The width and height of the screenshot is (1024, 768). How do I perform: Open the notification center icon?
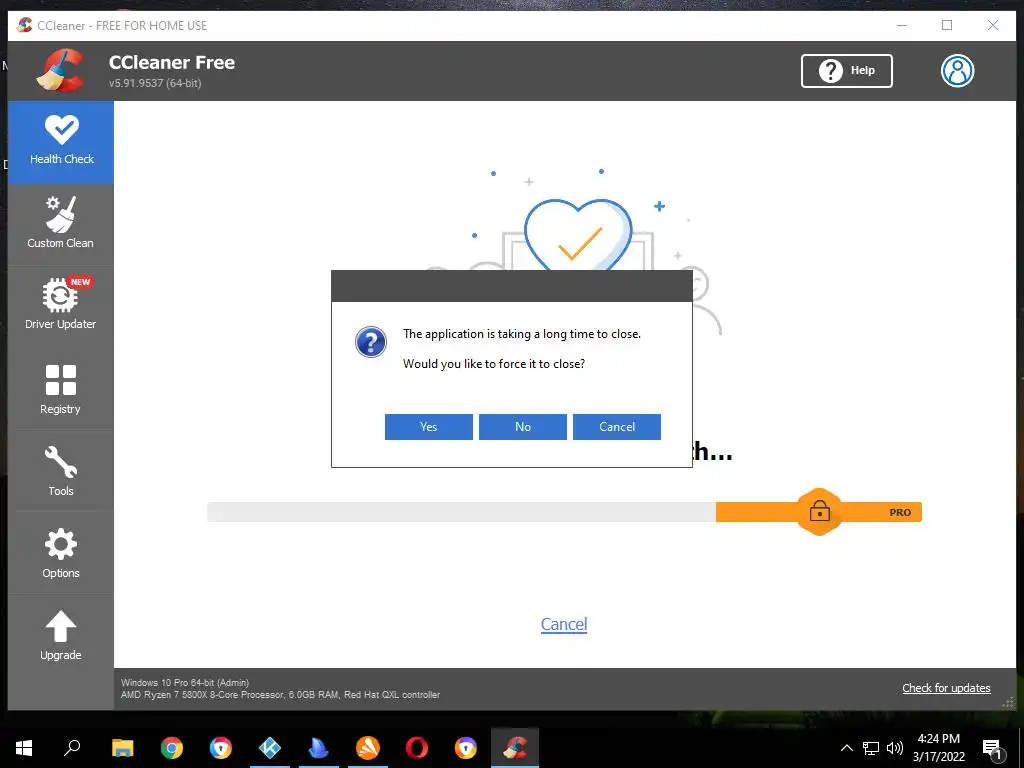[993, 748]
